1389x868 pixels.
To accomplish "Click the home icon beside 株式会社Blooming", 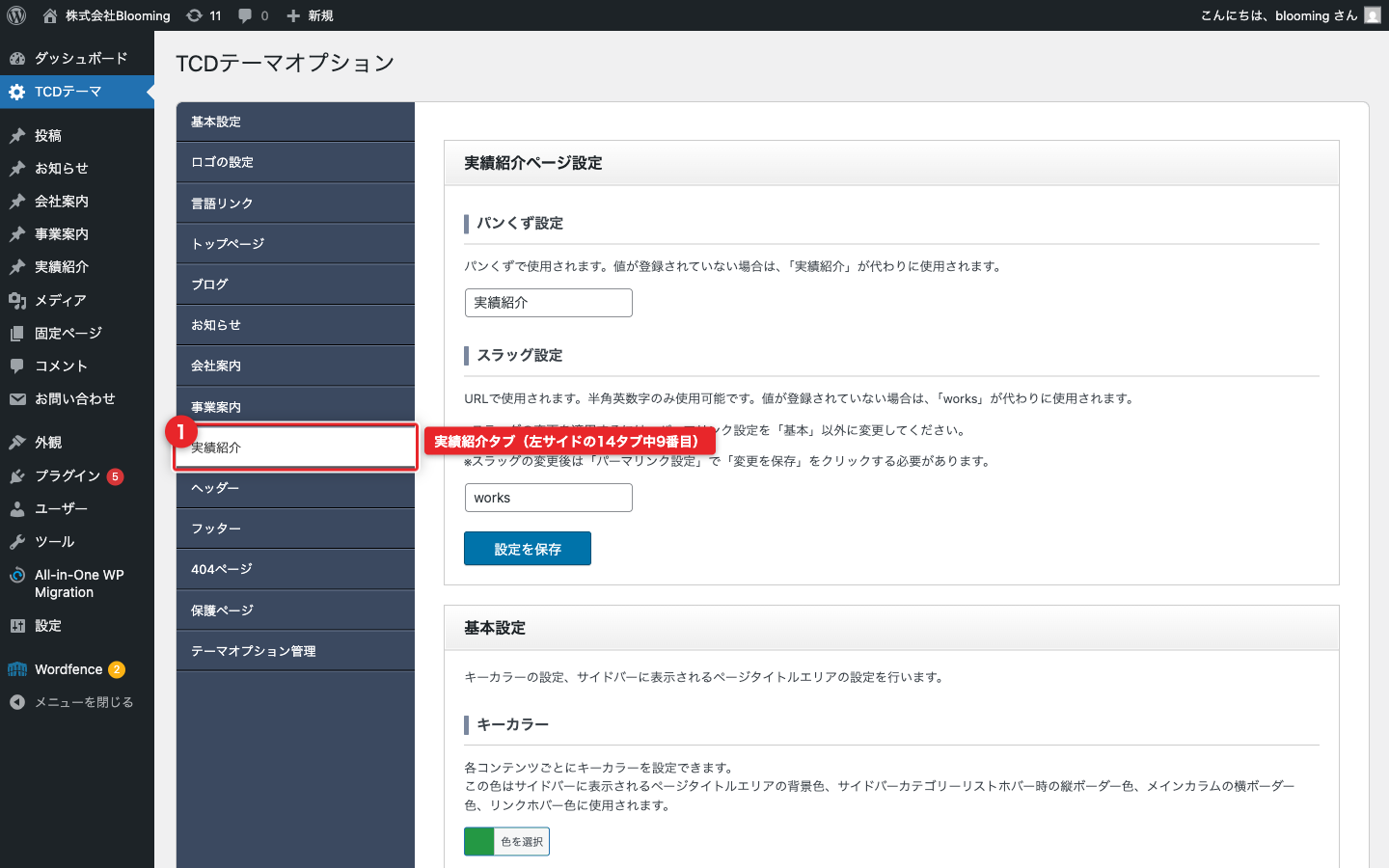I will (50, 15).
